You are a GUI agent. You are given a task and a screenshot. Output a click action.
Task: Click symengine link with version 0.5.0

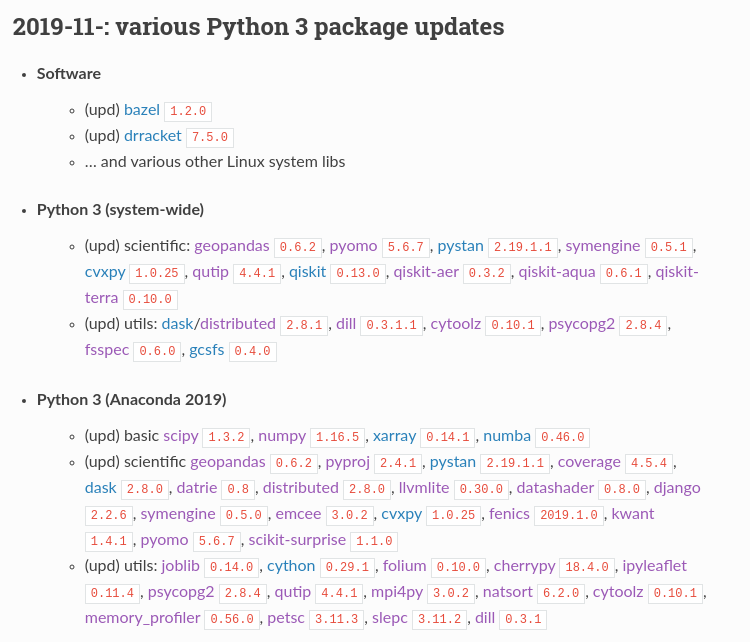178,513
